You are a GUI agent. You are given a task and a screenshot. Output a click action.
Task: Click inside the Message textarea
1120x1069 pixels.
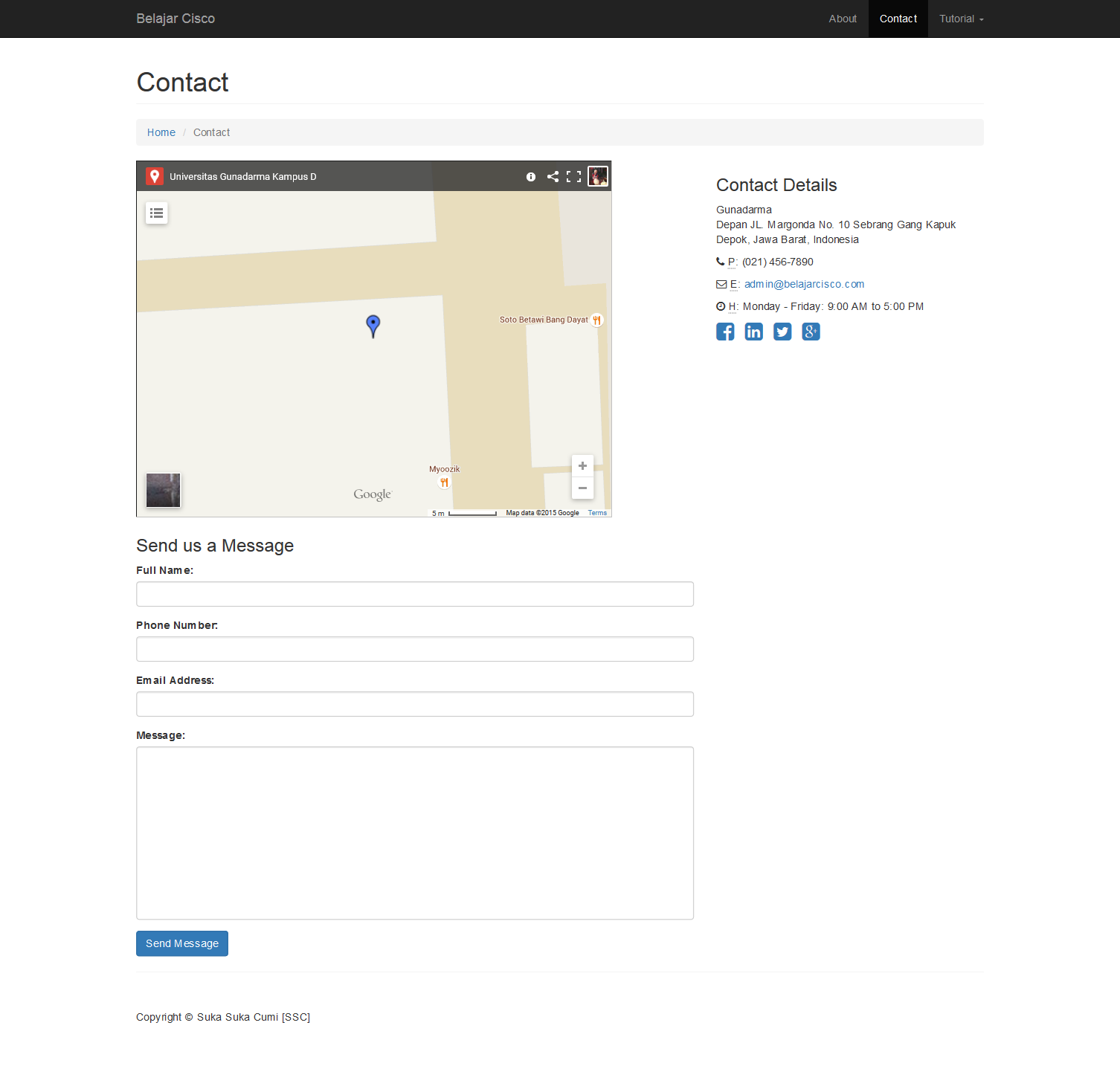pyautogui.click(x=415, y=833)
